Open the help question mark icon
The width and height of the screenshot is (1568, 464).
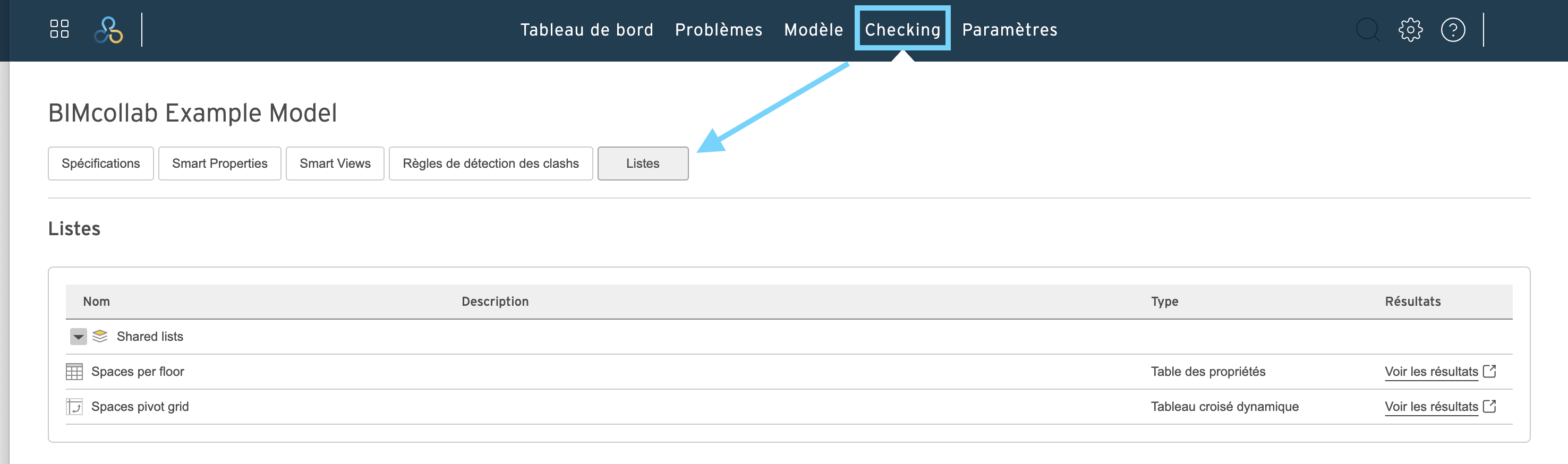[1453, 30]
